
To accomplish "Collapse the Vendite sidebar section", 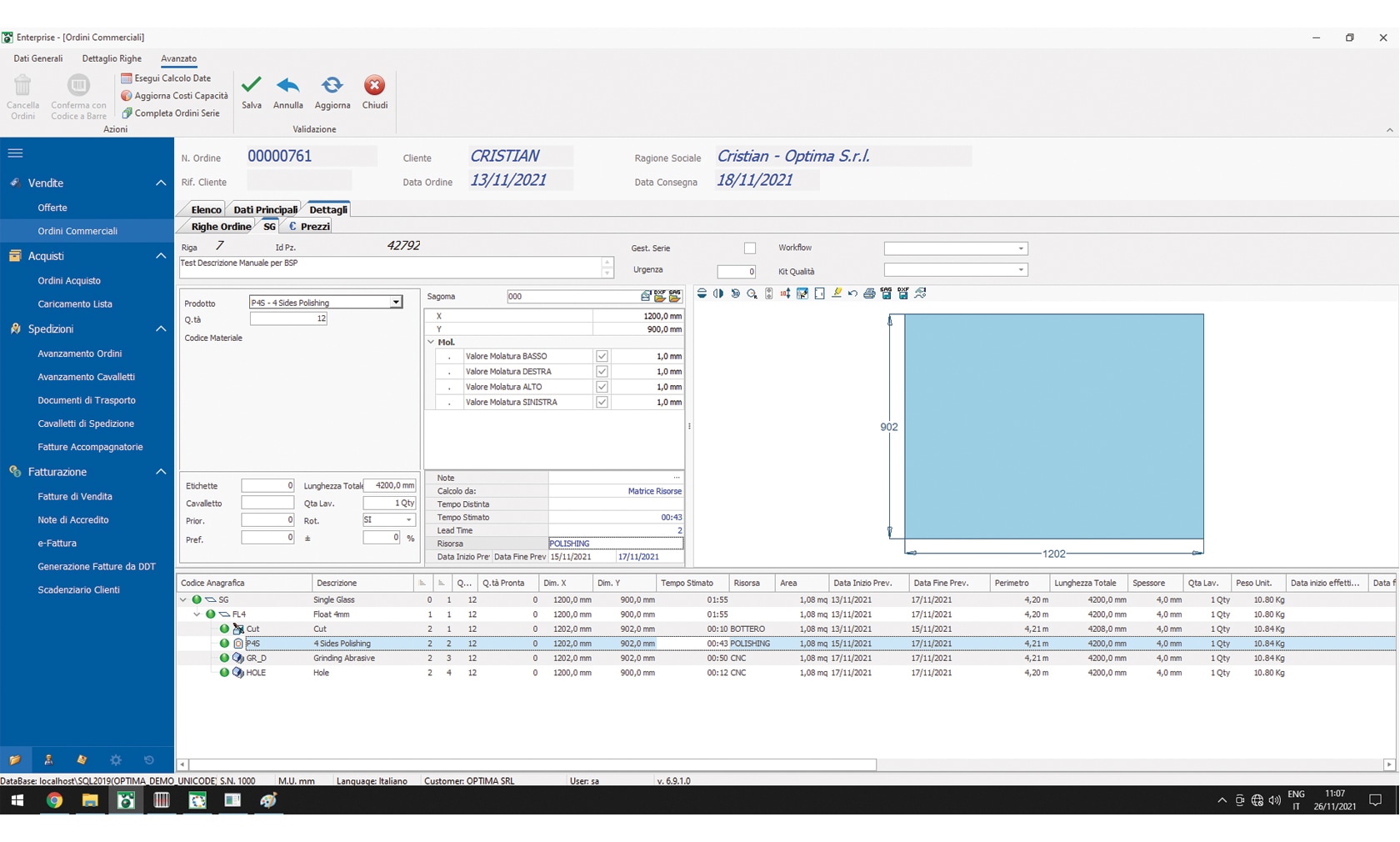I will tap(161, 183).
